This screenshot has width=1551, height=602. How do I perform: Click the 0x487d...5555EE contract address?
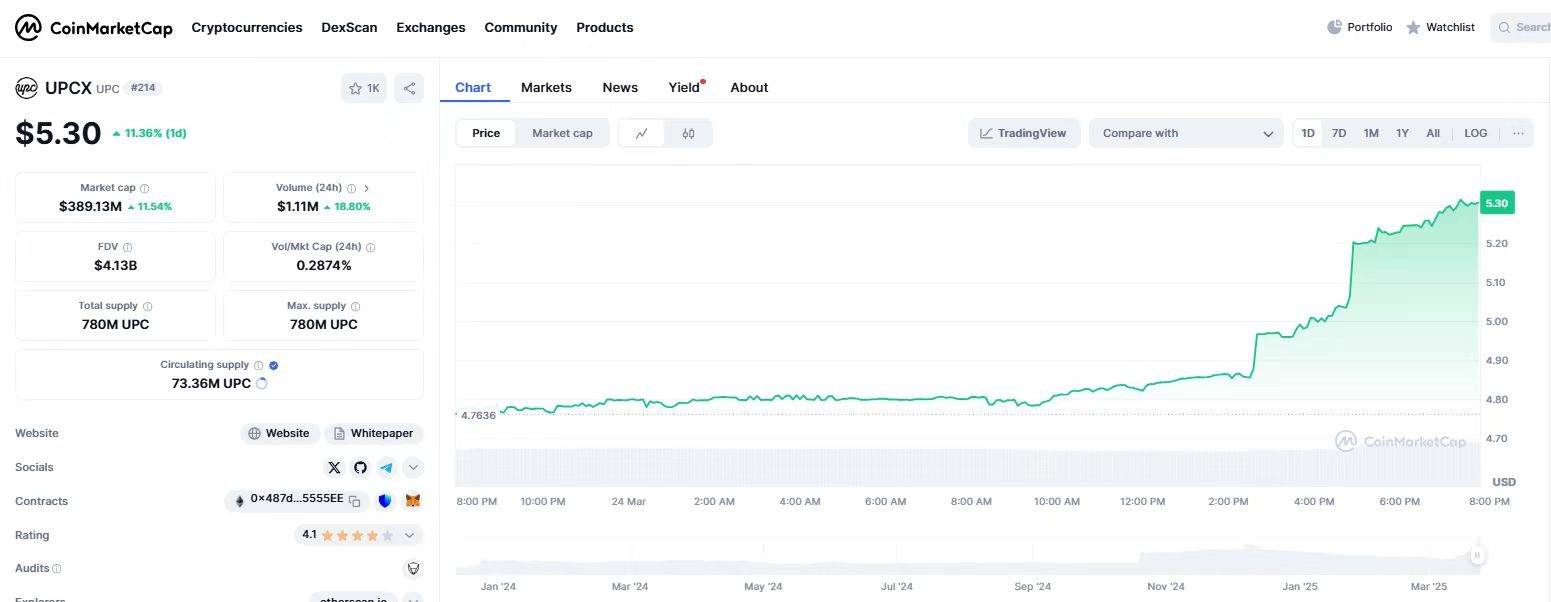(x=296, y=499)
